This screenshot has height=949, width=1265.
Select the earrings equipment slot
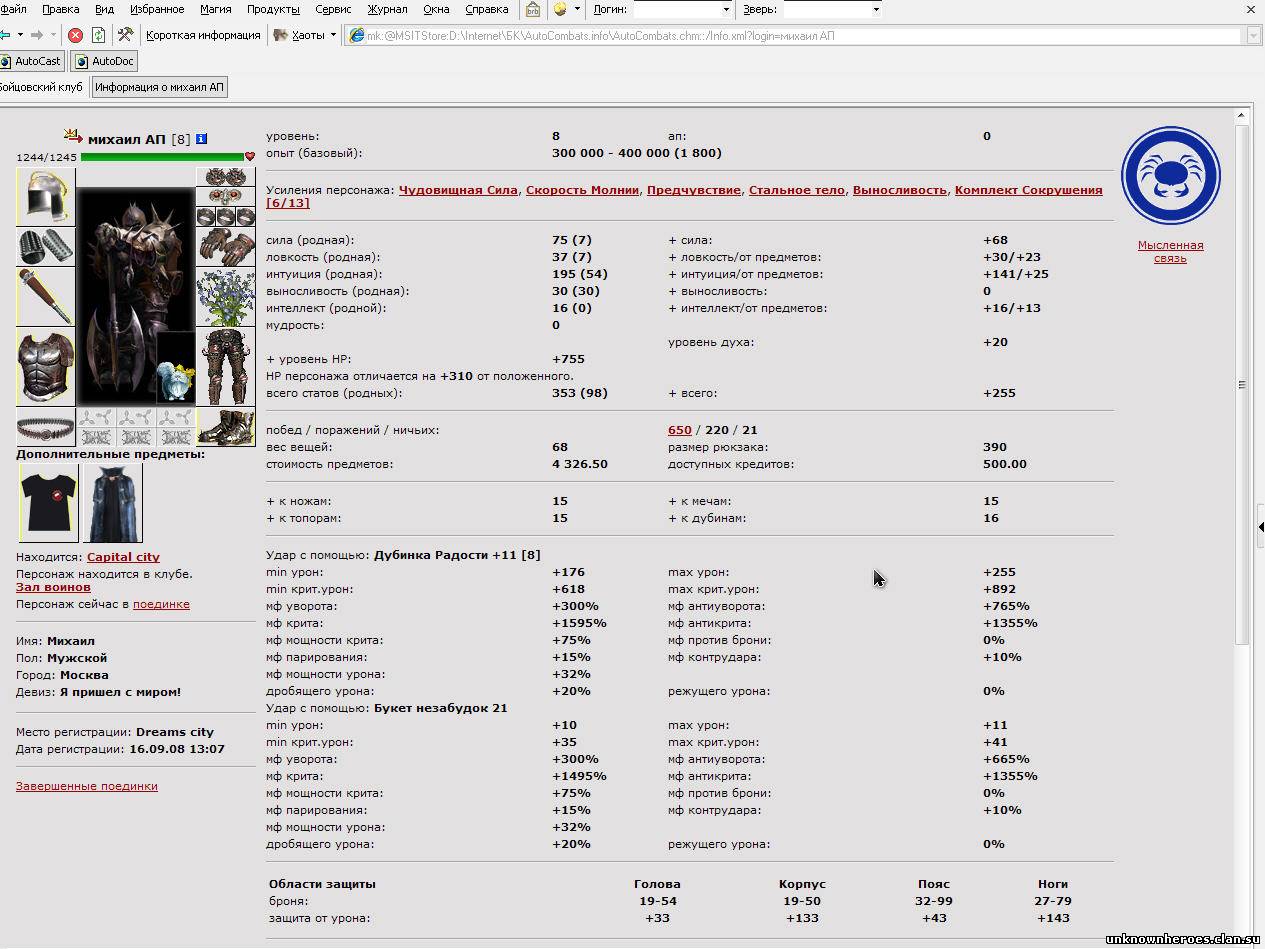pyautogui.click(x=226, y=177)
